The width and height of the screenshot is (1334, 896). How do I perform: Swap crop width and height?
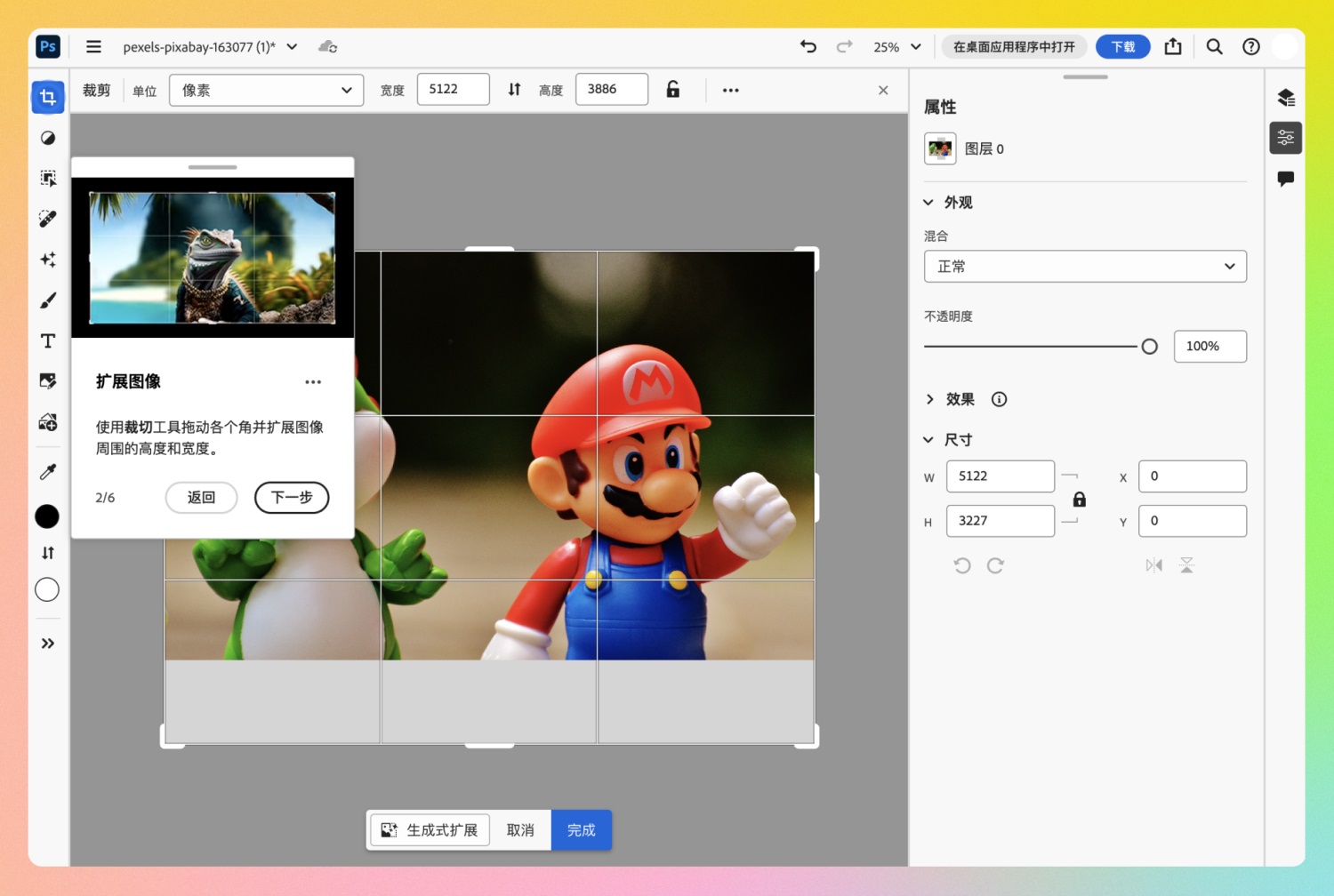(x=514, y=90)
